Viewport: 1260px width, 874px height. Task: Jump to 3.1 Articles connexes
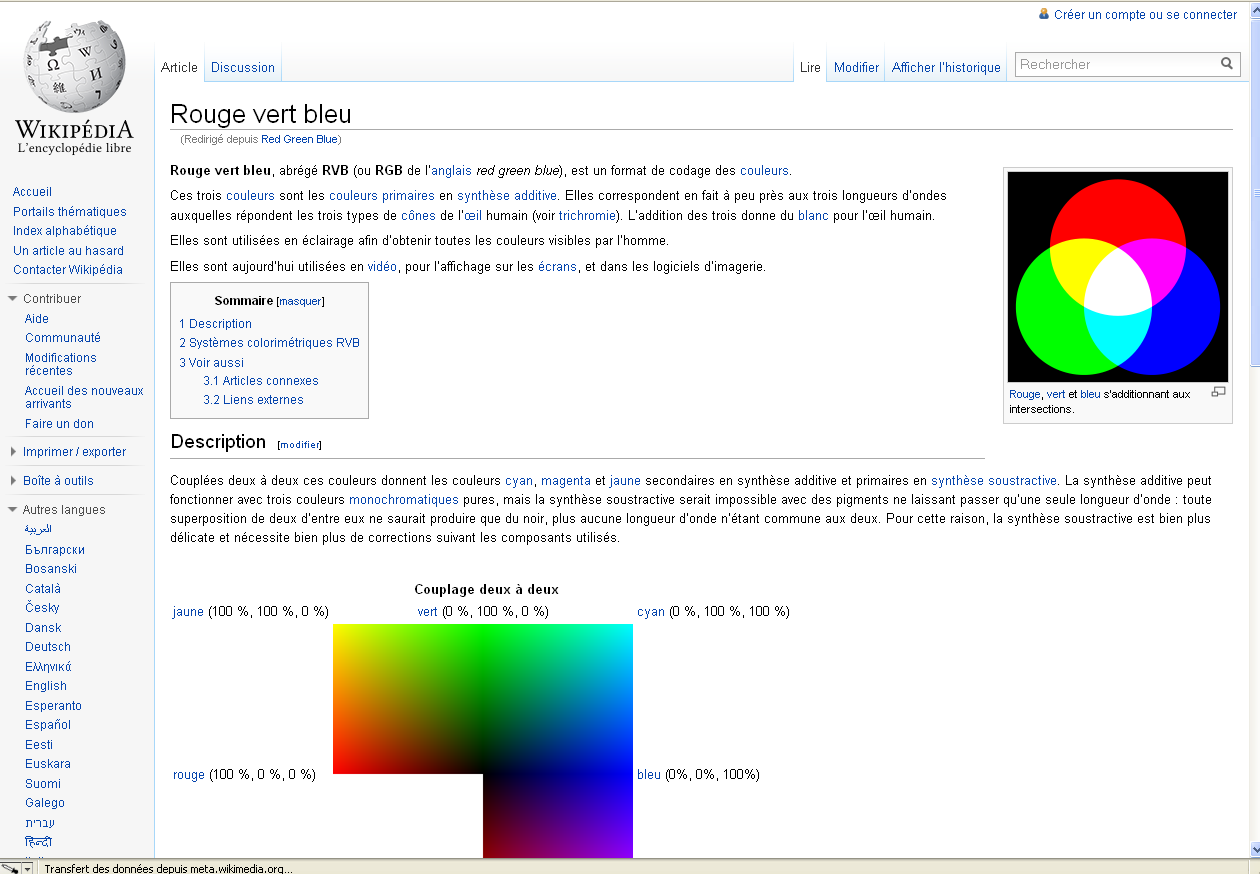click(261, 381)
